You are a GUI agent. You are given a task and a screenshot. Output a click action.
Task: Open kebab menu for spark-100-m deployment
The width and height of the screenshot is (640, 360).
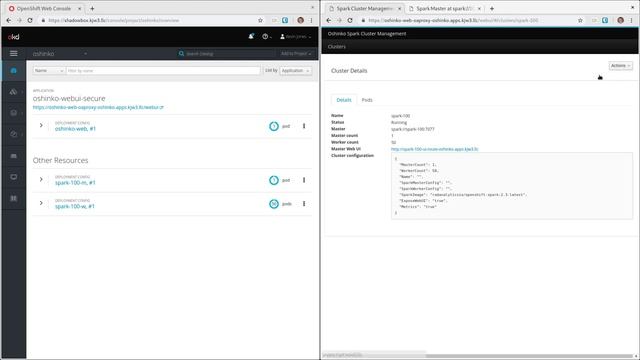click(304, 180)
